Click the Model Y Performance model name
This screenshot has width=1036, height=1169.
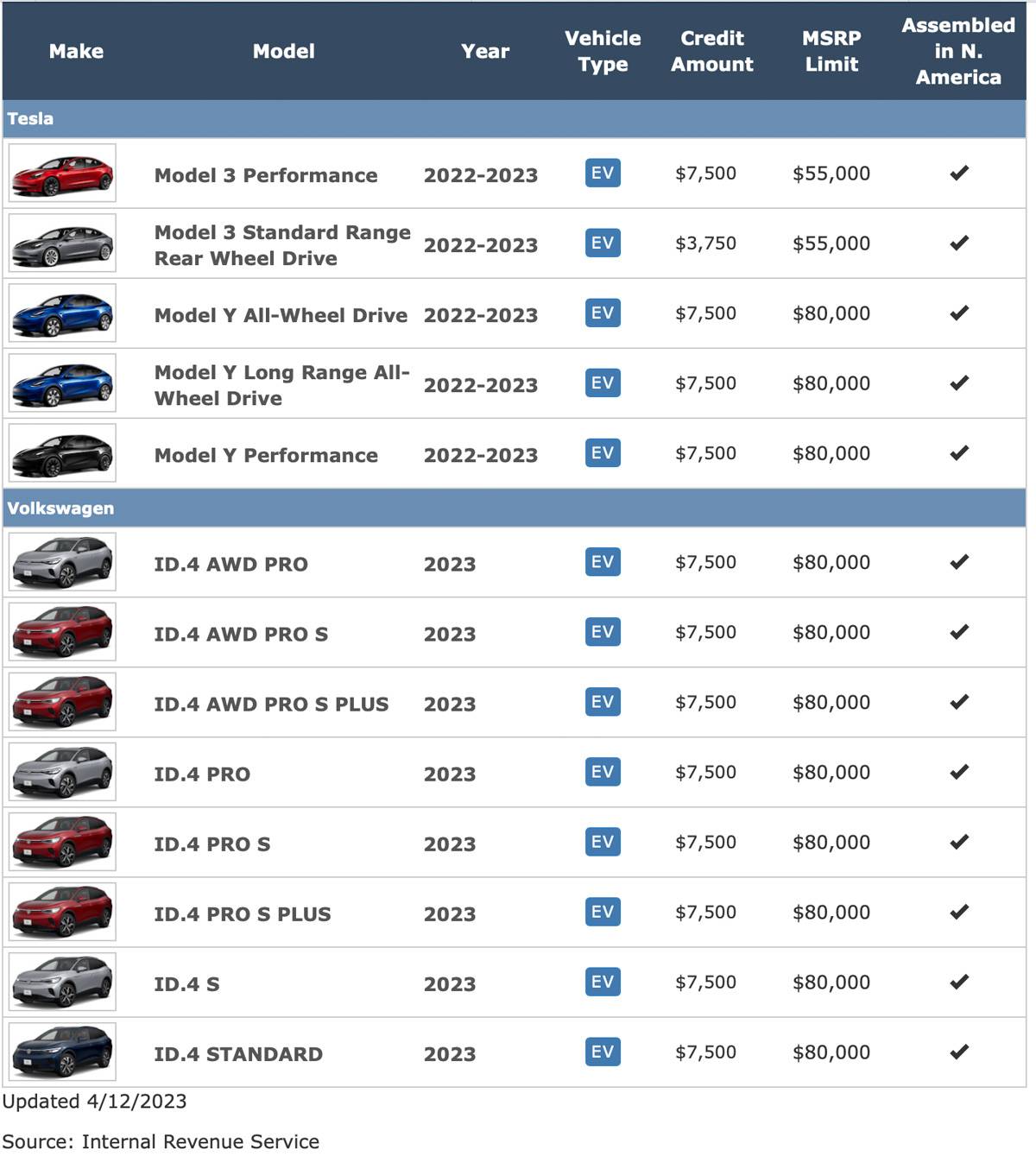[x=266, y=455]
